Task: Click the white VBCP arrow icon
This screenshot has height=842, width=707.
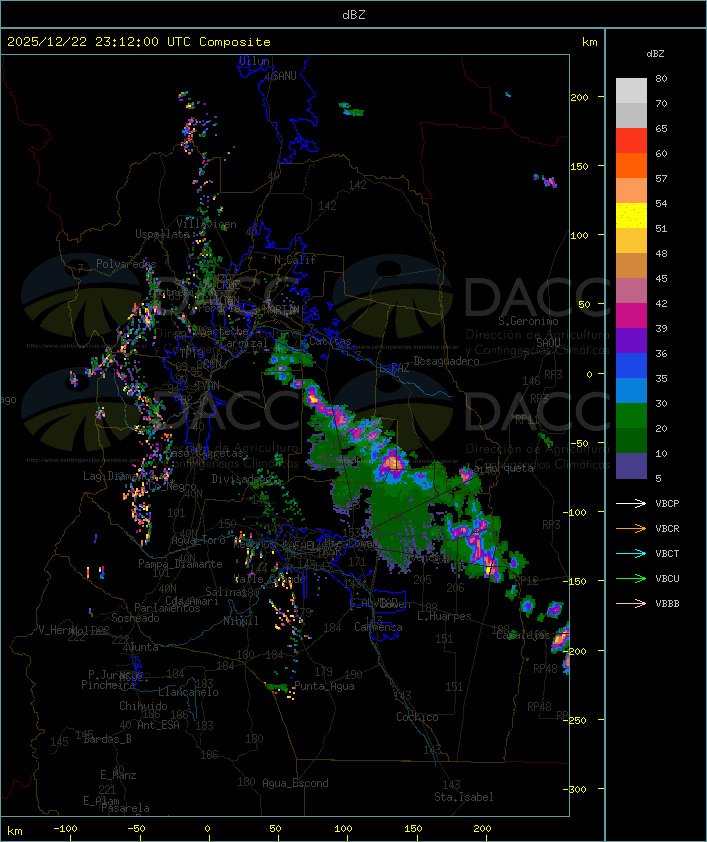Action: pos(631,503)
